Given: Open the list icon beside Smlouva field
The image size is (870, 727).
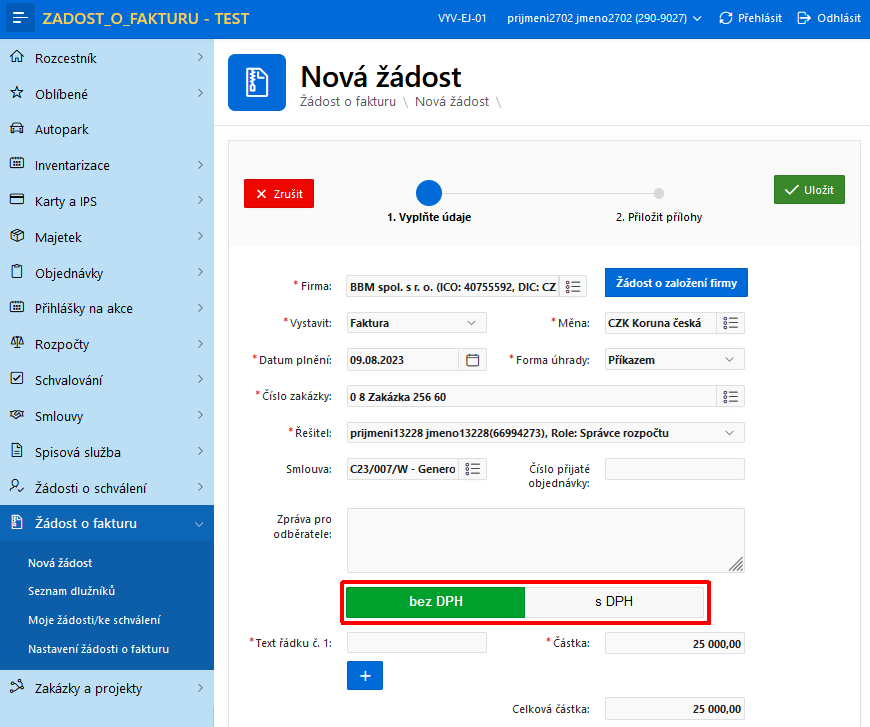Looking at the screenshot, I should [x=473, y=469].
